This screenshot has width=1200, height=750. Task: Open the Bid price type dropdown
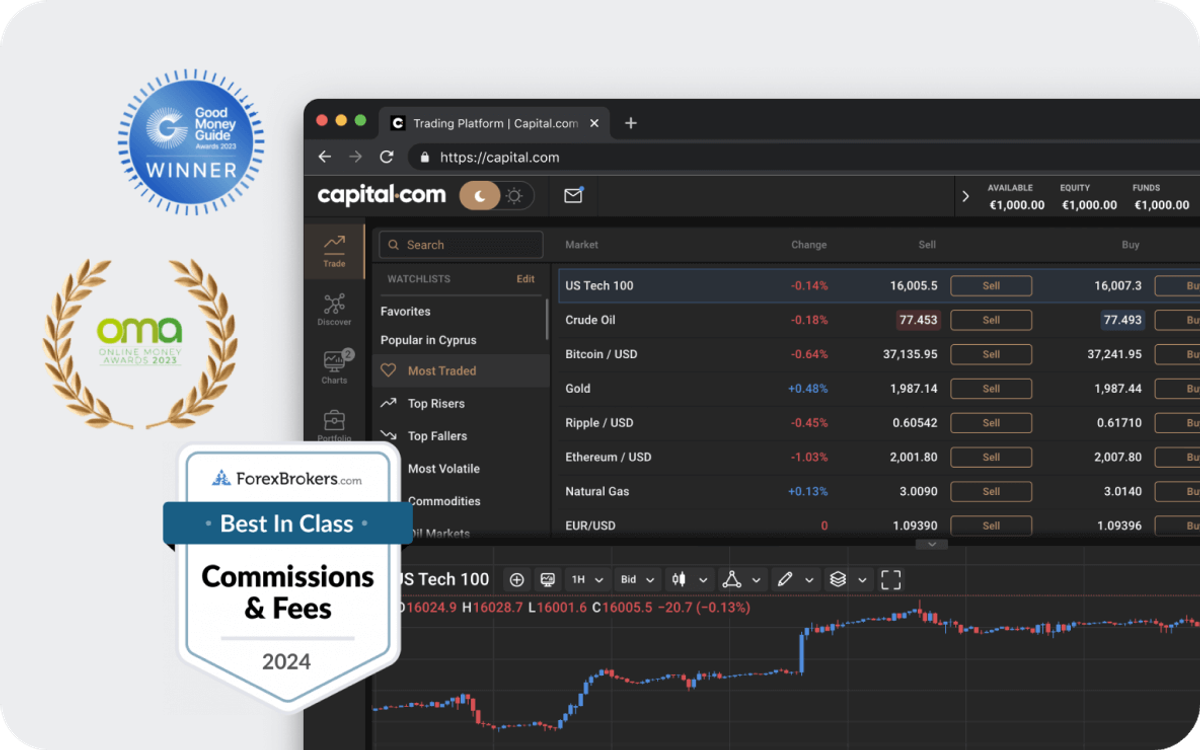click(x=638, y=580)
